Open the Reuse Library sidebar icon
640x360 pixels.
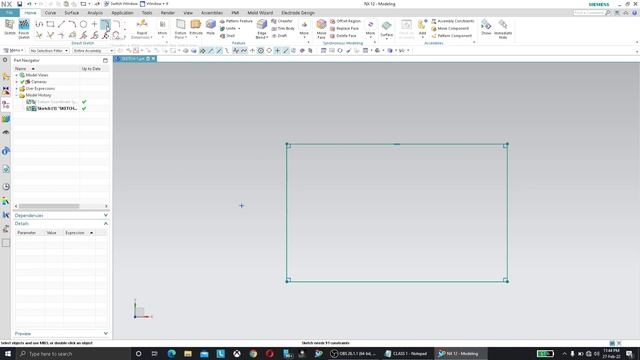pyautogui.click(x=6, y=119)
